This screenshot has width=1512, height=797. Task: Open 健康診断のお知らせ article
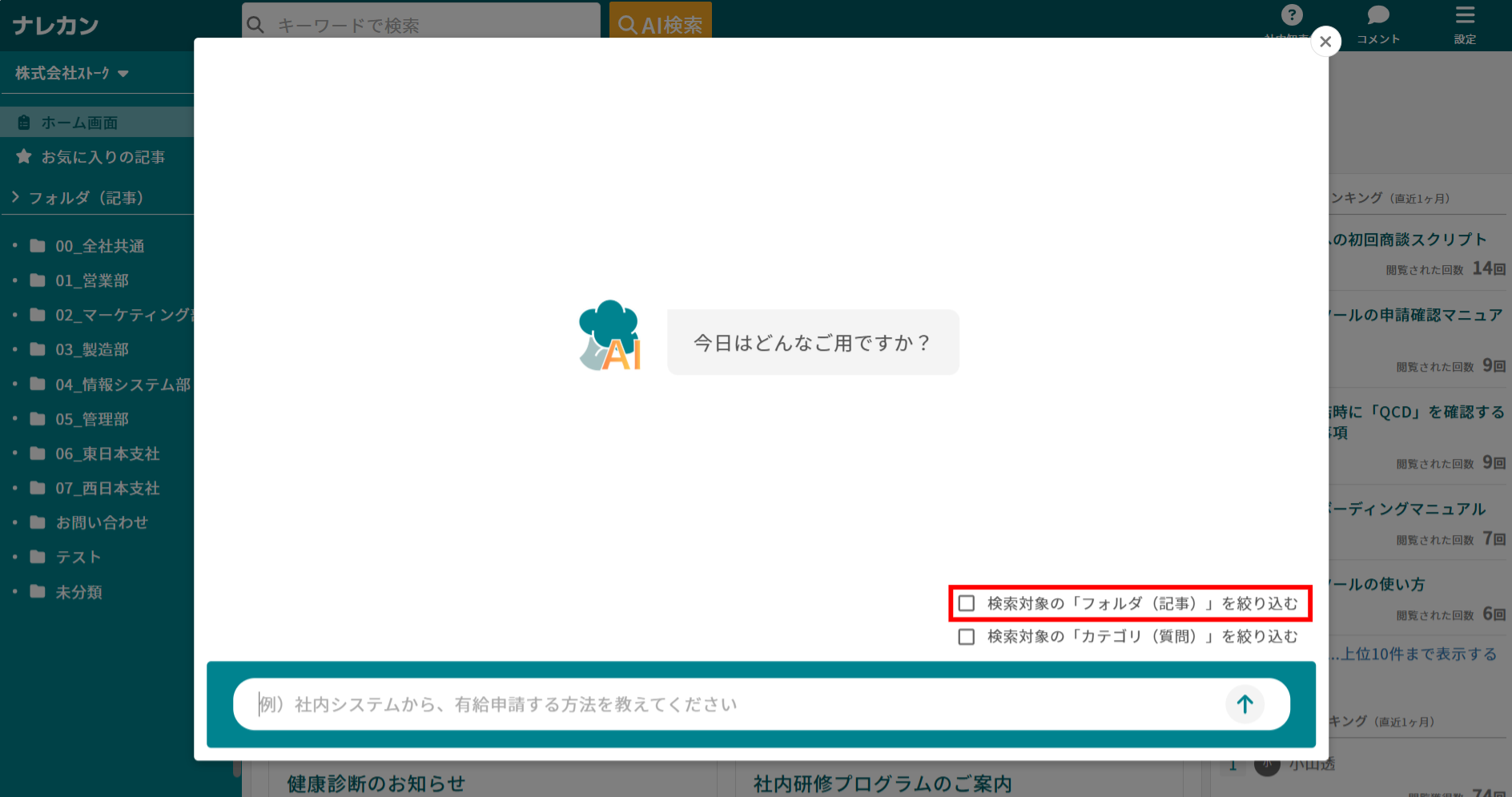pos(376,783)
